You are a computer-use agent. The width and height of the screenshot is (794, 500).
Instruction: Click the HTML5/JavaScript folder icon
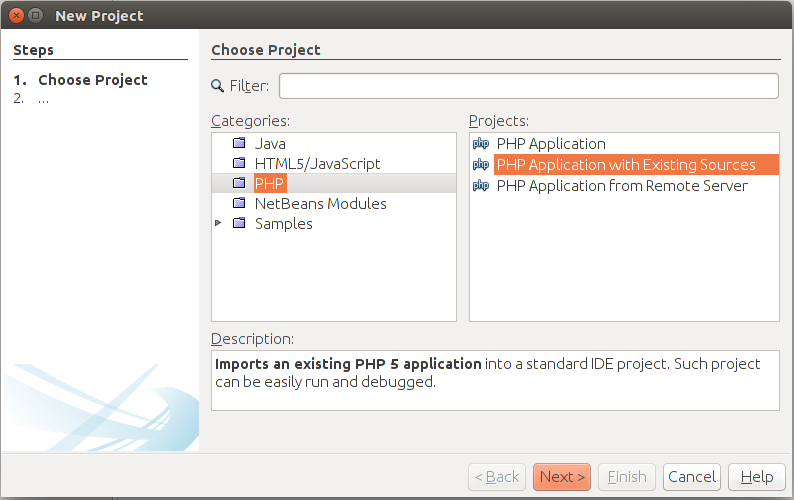click(239, 163)
